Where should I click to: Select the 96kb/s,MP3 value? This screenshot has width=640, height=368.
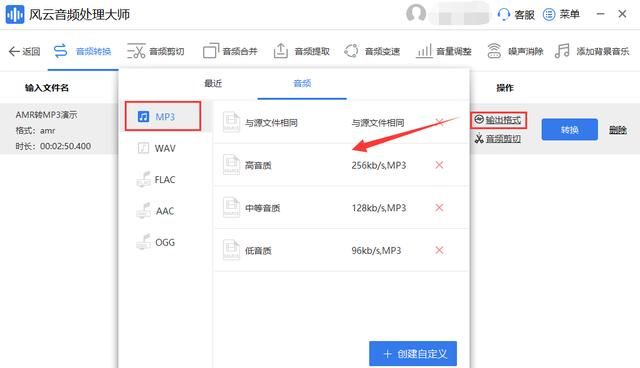pyautogui.click(x=376, y=251)
